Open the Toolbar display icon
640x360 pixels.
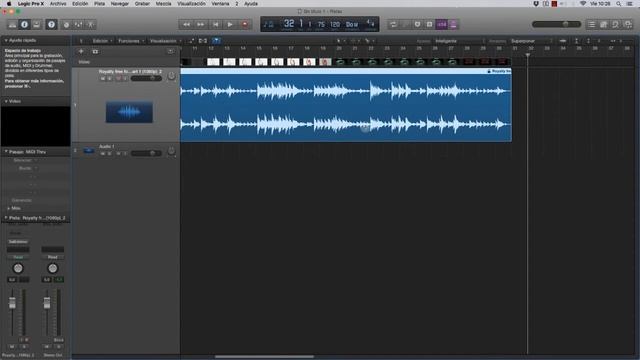coord(37,24)
